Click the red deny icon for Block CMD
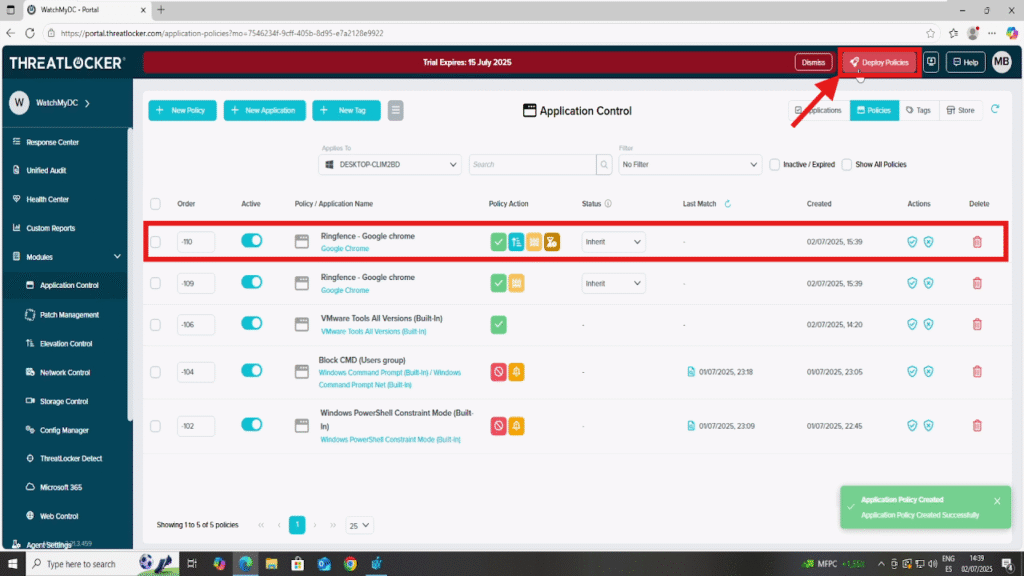 click(x=498, y=372)
